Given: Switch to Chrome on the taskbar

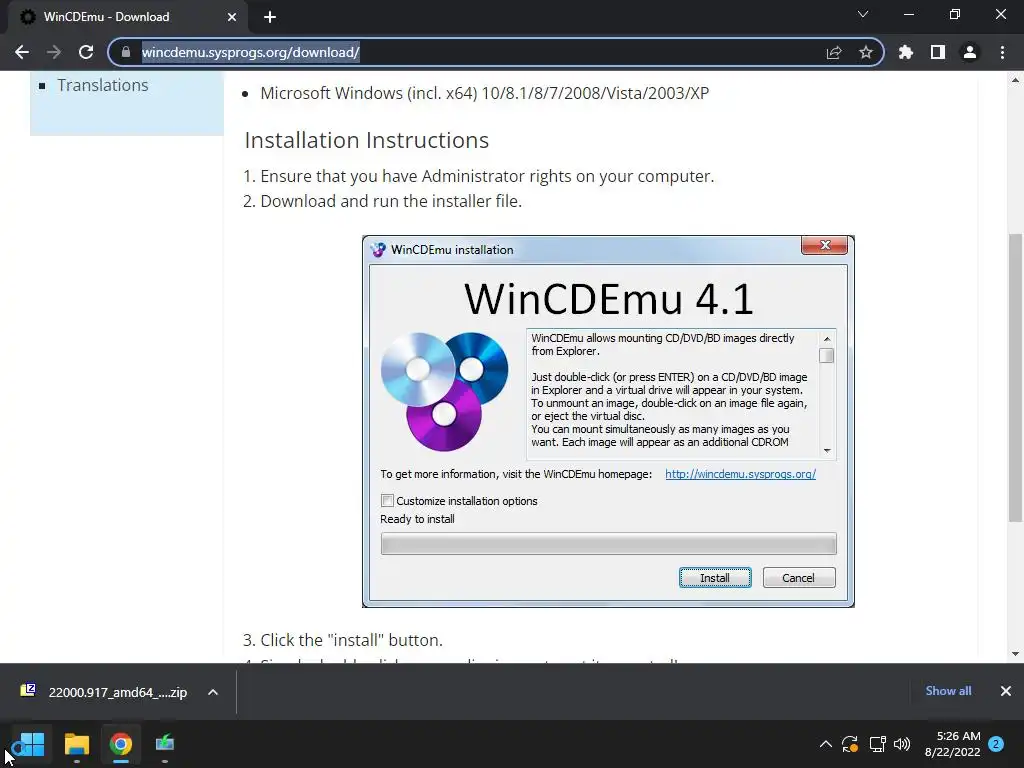Looking at the screenshot, I should pyautogui.click(x=121, y=744).
